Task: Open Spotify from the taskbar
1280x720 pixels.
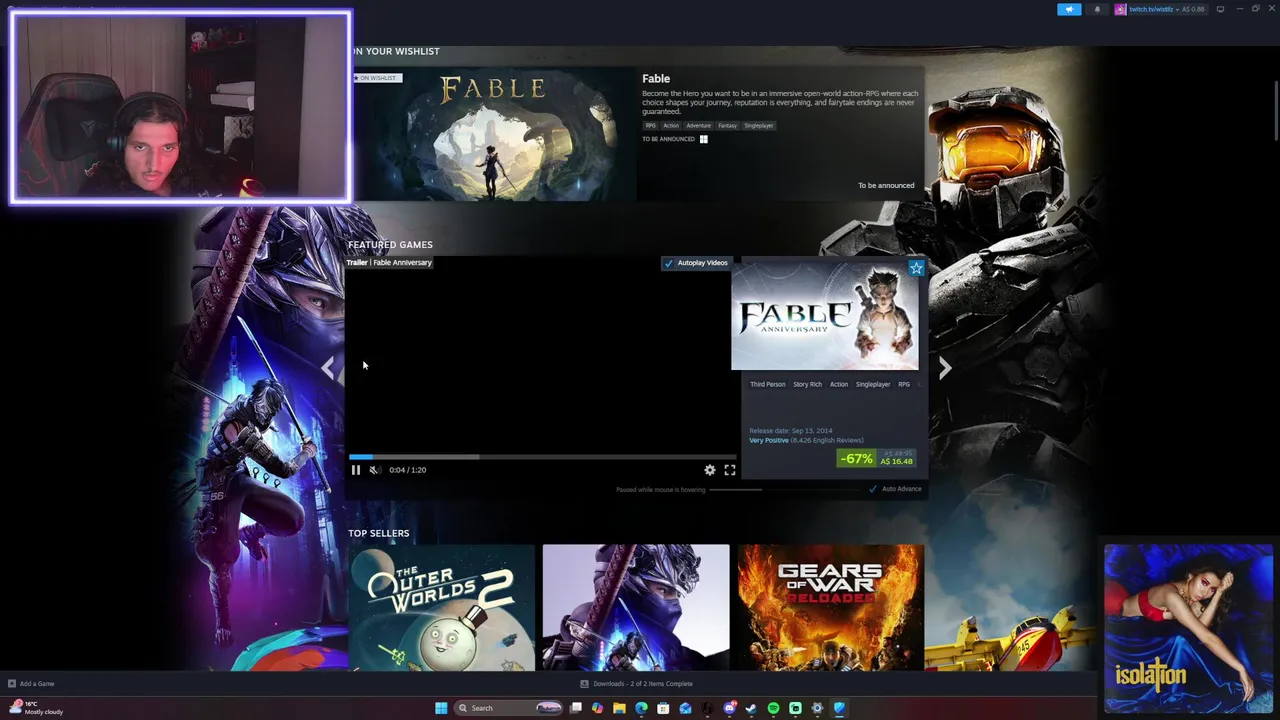Action: (773, 708)
